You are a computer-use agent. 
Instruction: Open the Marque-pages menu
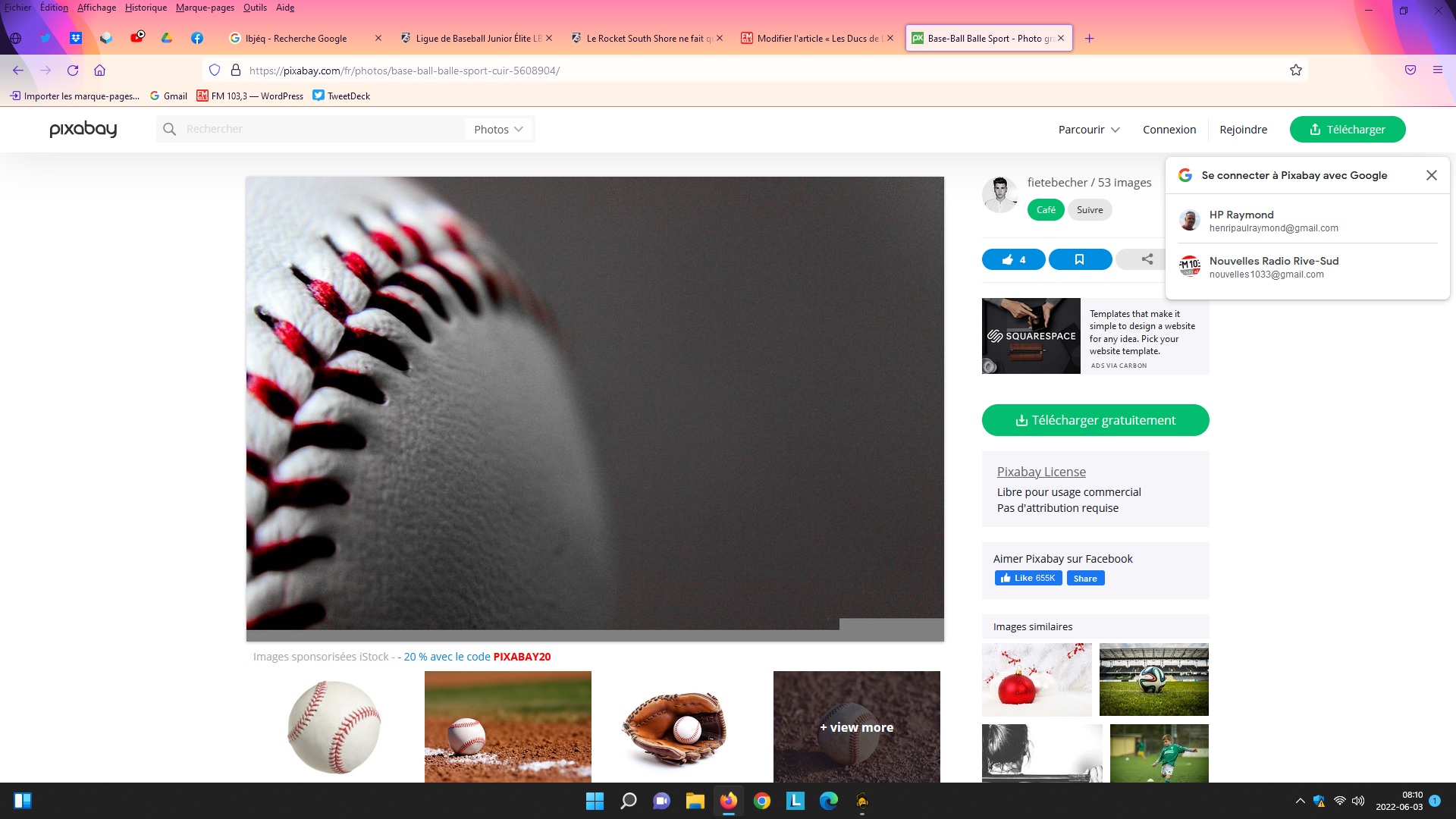[205, 8]
